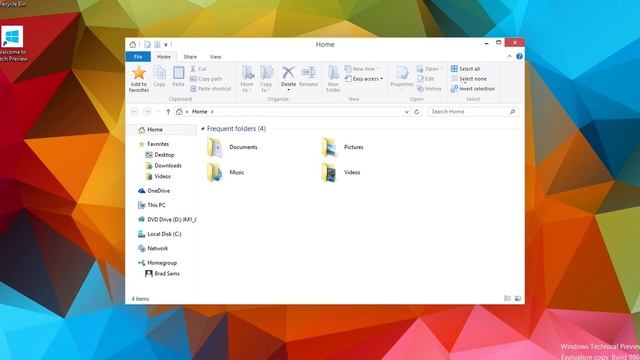Minimize the ribbon with the chevron
This screenshot has height=360, width=640.
coord(509,56)
